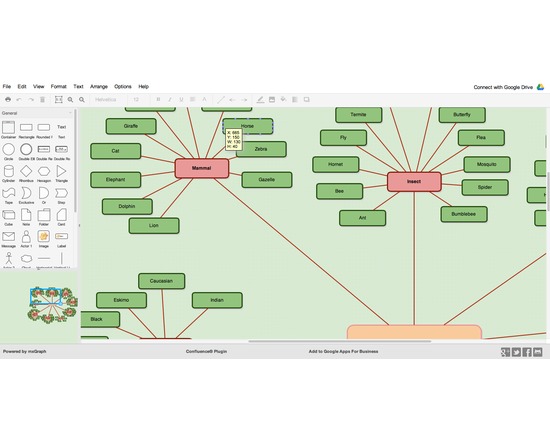Toggle bold formatting button
This screenshot has height=440, width=550.
tap(158, 100)
